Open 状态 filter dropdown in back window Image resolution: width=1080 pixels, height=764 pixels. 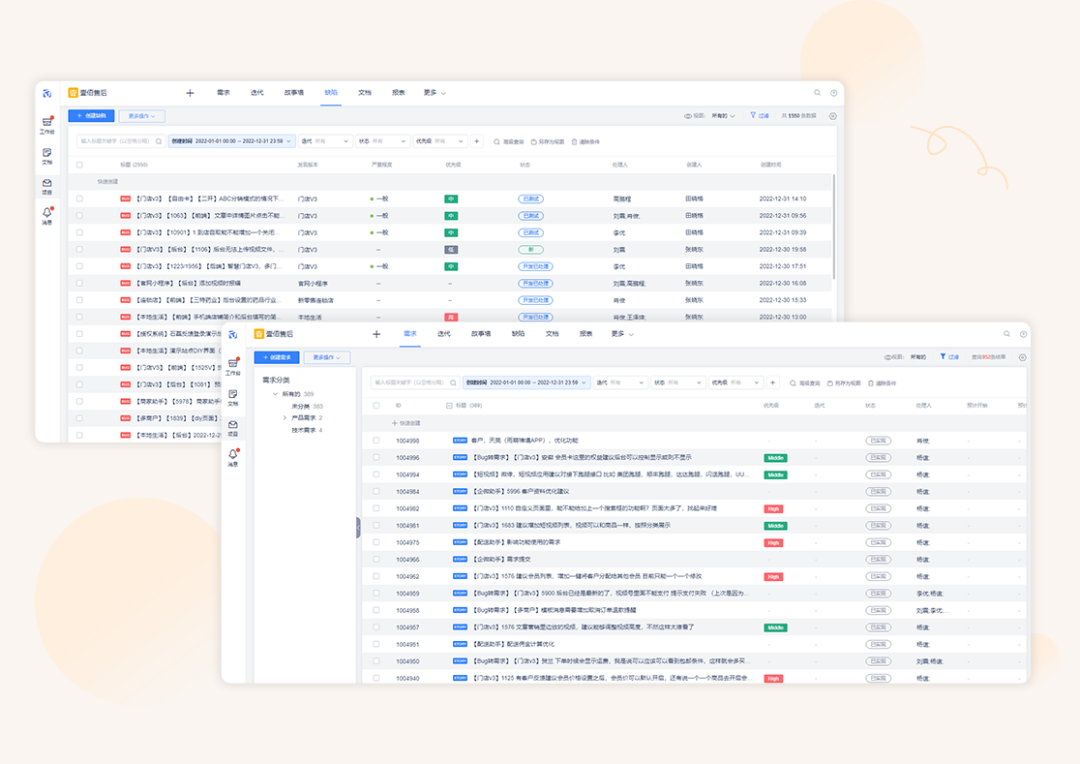click(382, 141)
